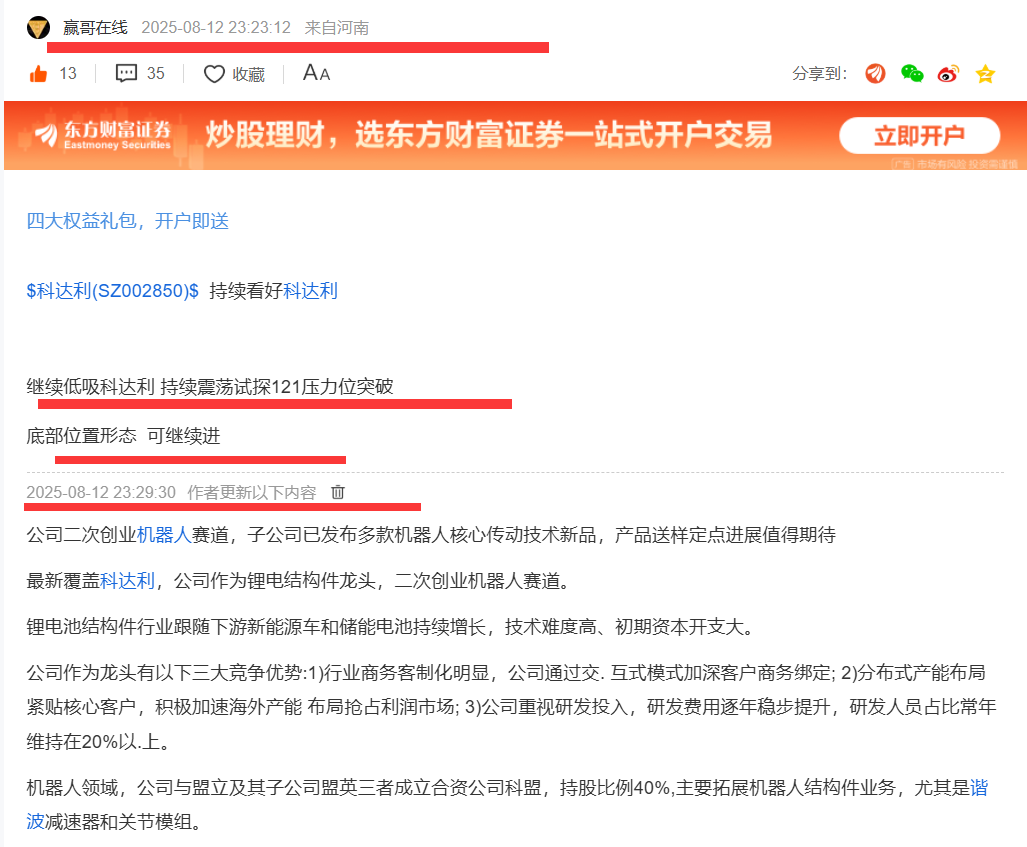The image size is (1027, 847).
Task: Click post timestamp 2025-08-12 23:23:12
Action: 216,28
